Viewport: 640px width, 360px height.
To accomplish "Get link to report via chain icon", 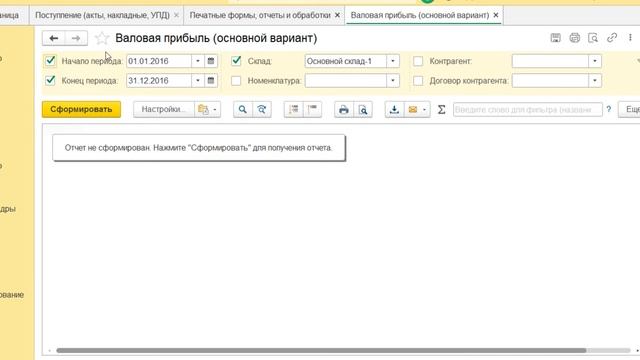I will coord(612,38).
